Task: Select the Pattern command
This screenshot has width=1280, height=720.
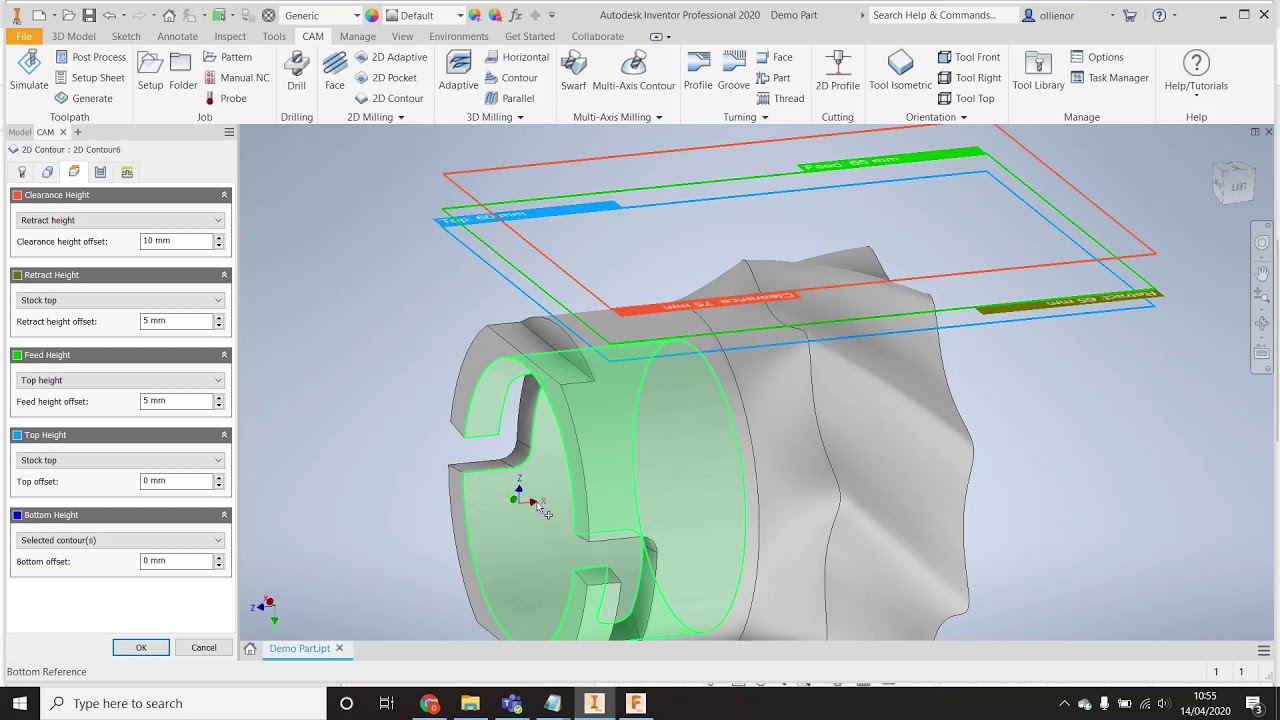Action: point(227,57)
